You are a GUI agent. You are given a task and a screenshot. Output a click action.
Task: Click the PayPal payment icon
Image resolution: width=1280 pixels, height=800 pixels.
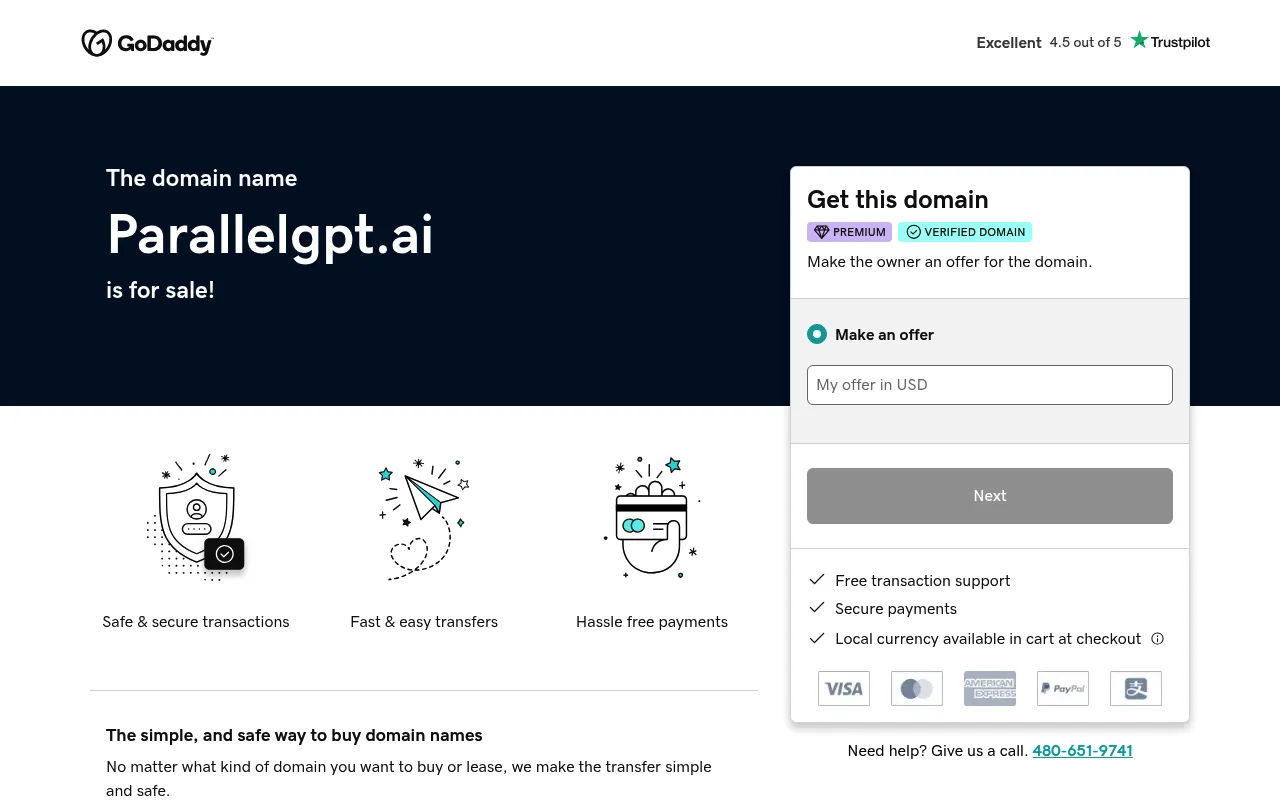point(1063,688)
